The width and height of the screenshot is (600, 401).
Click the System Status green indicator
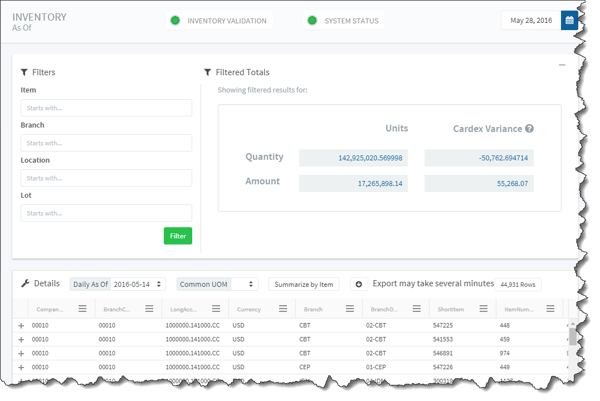click(x=312, y=20)
